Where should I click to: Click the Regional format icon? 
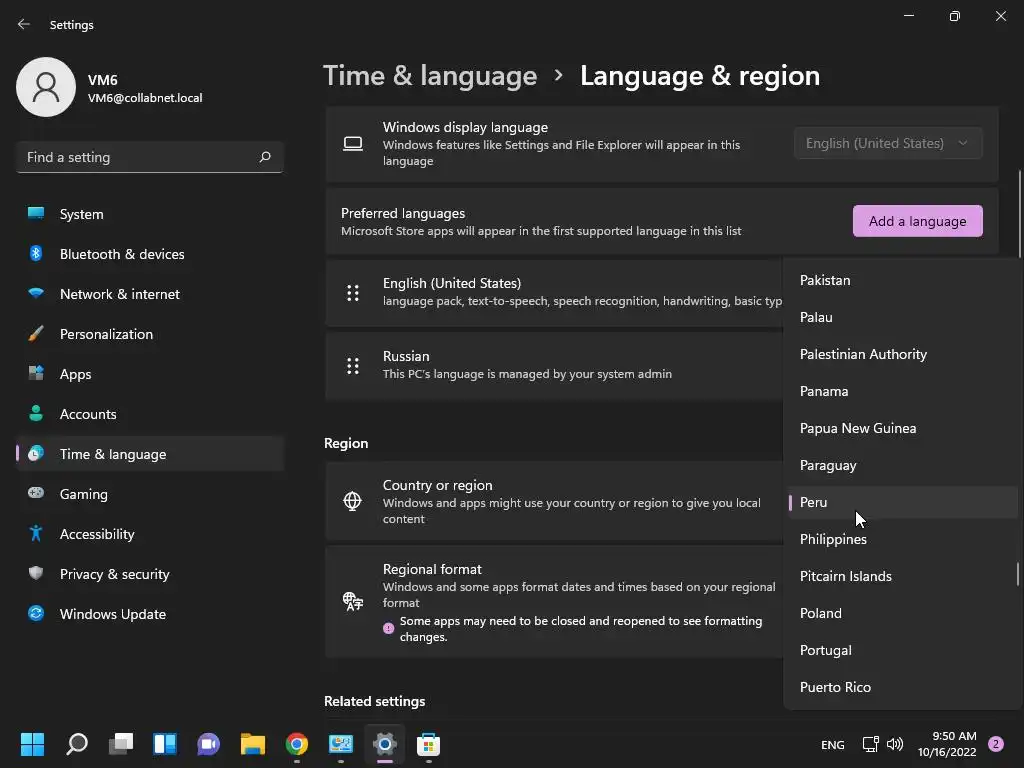(x=353, y=600)
